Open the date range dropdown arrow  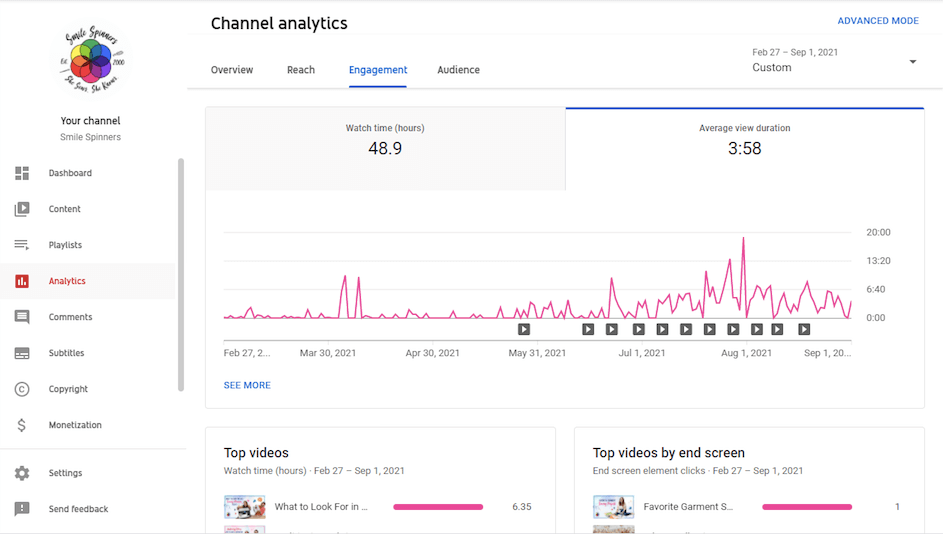click(x=912, y=61)
